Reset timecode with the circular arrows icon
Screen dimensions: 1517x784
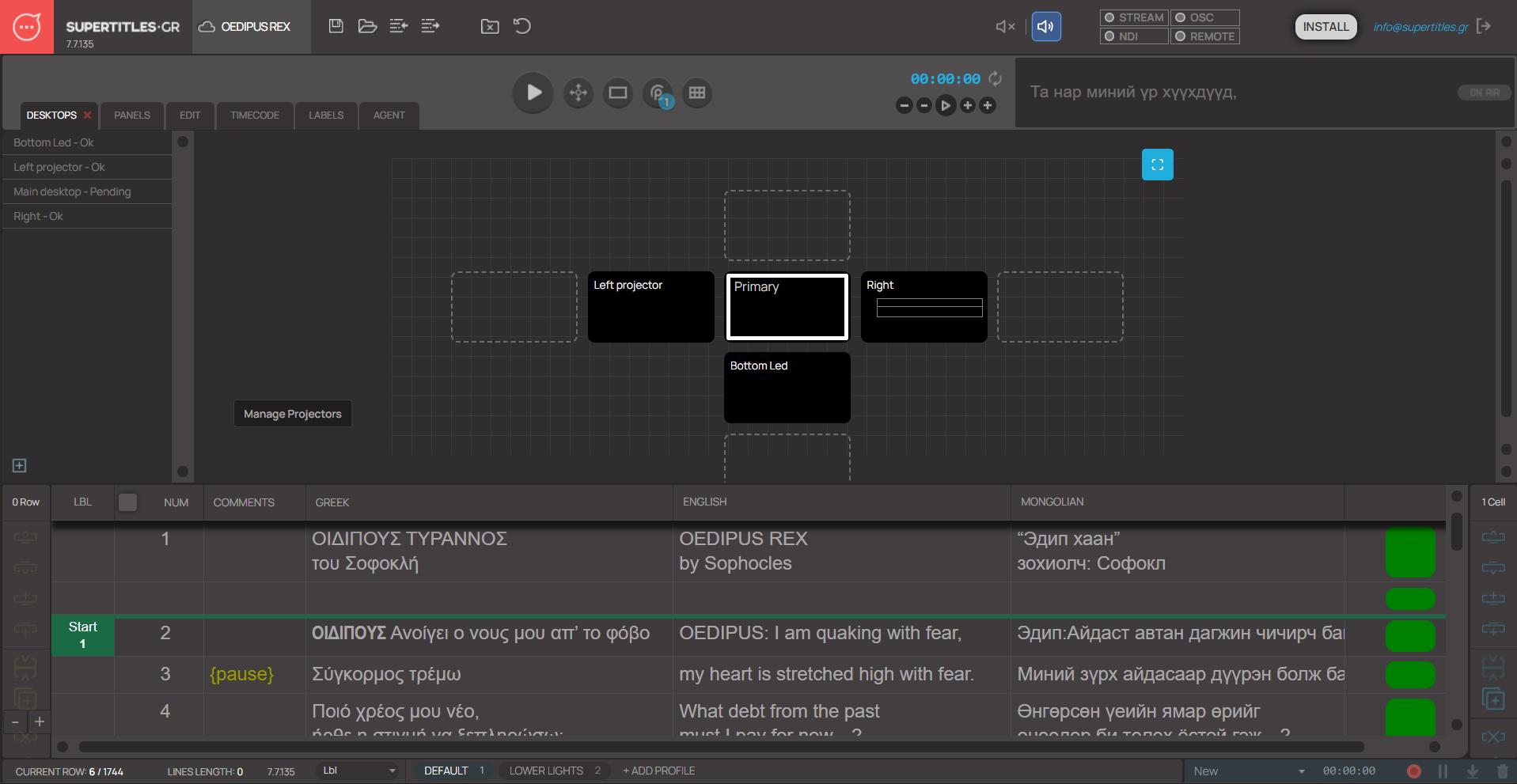[996, 79]
